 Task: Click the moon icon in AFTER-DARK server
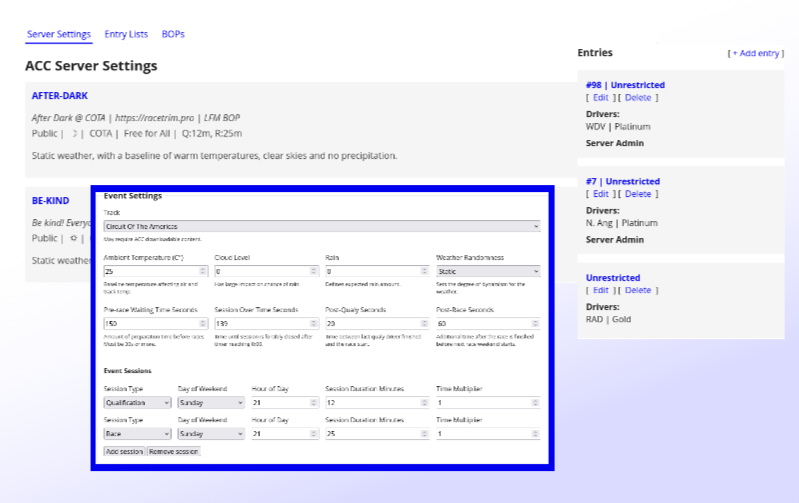click(x=74, y=133)
